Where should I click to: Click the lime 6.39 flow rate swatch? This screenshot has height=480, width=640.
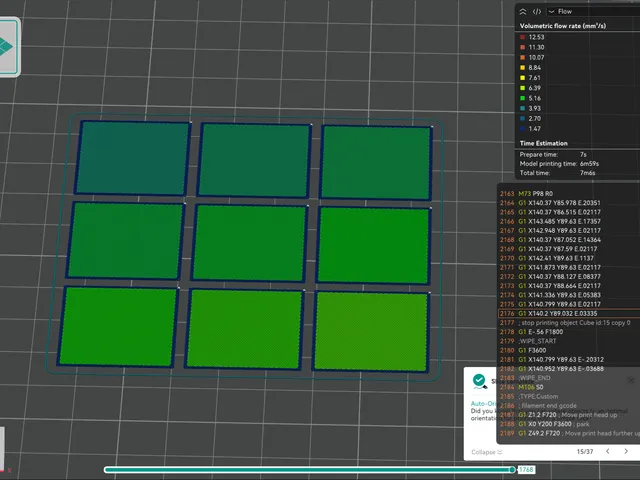pyautogui.click(x=522, y=88)
